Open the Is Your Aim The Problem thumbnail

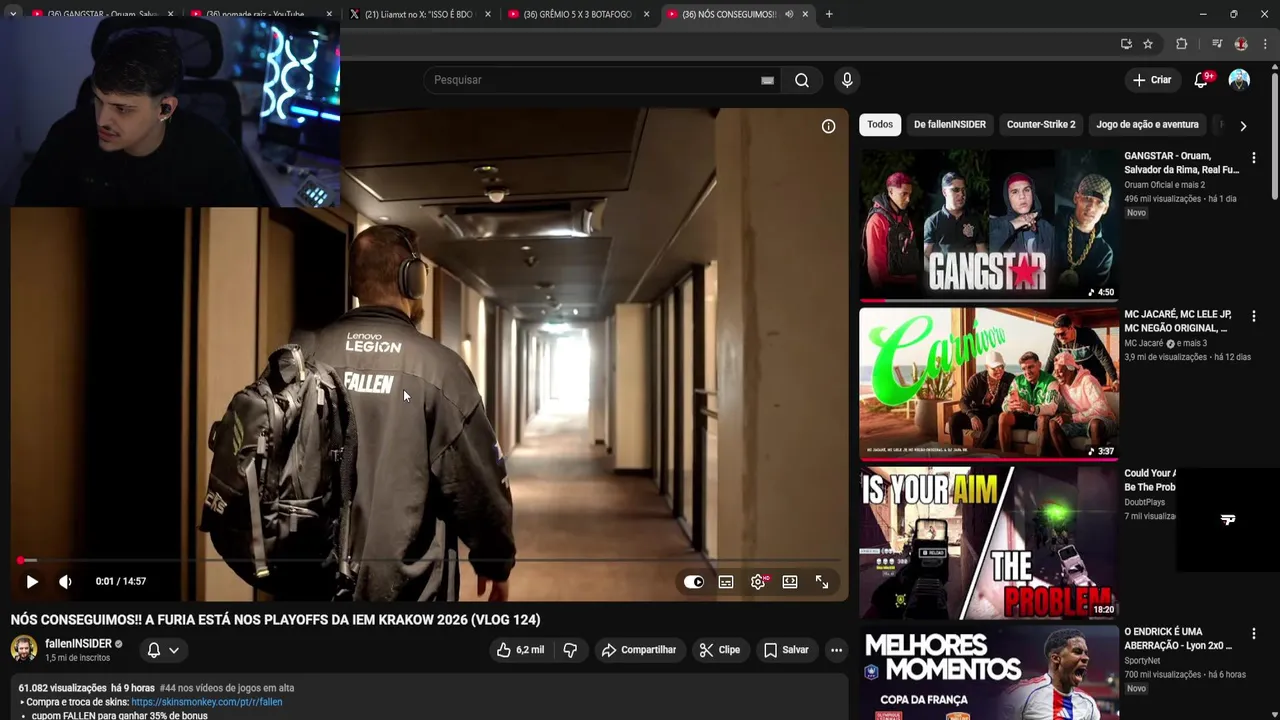989,542
